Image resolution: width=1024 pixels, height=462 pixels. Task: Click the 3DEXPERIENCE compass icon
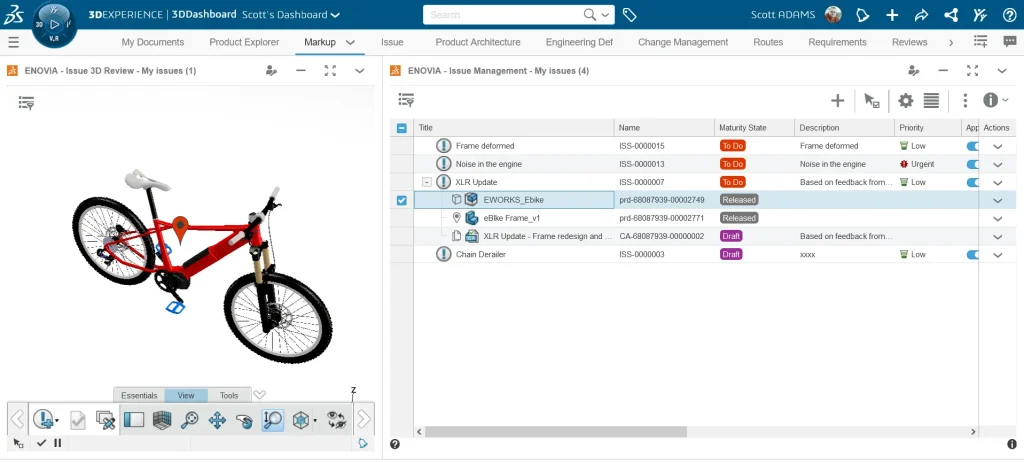[x=52, y=23]
